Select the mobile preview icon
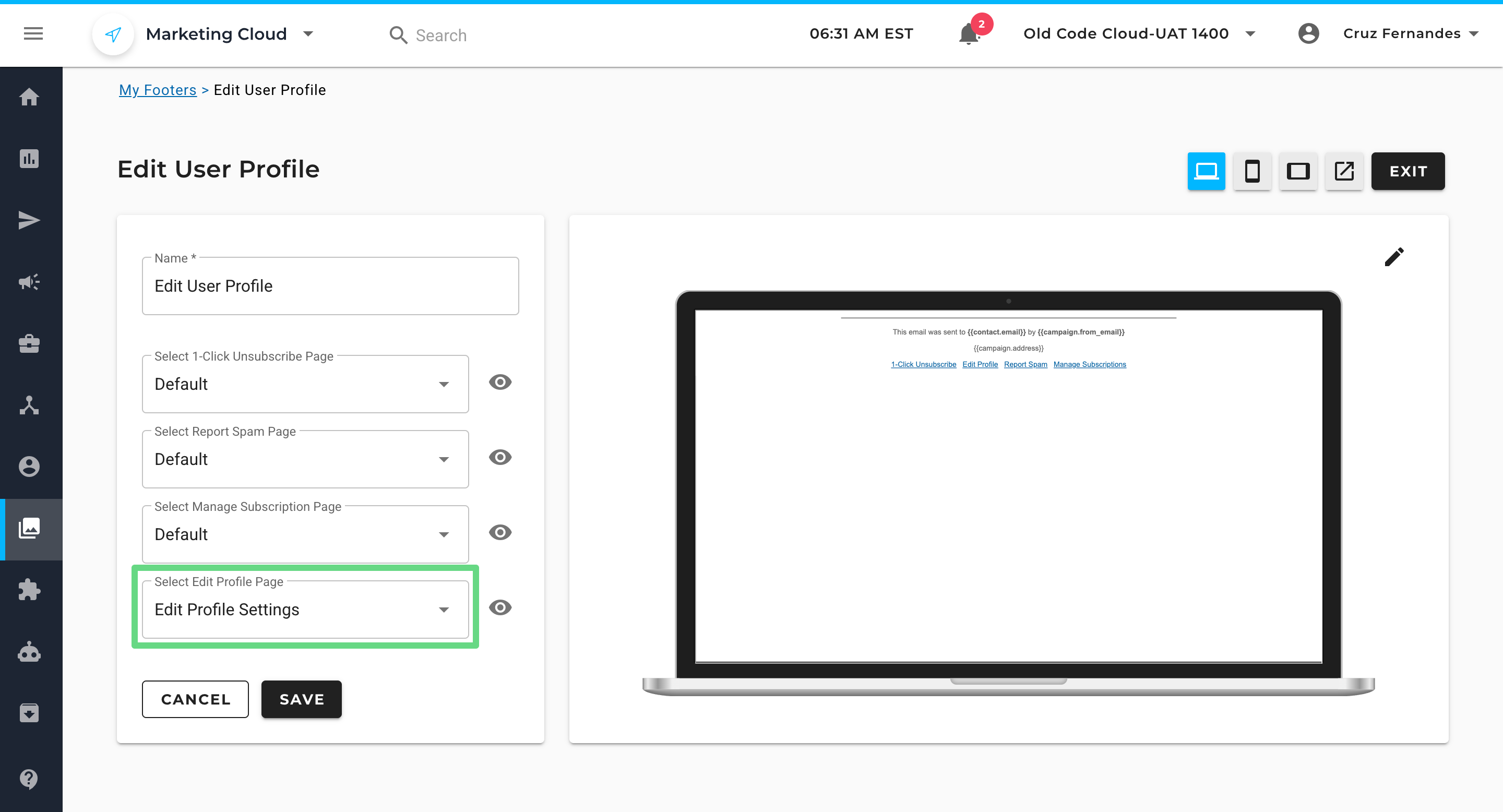Image resolution: width=1503 pixels, height=812 pixels. (x=1252, y=171)
